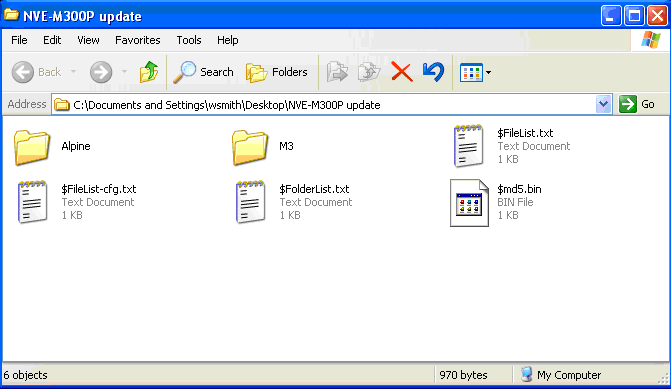The width and height of the screenshot is (671, 389).
Task: Select the $md5.bin file icon
Action: point(469,203)
